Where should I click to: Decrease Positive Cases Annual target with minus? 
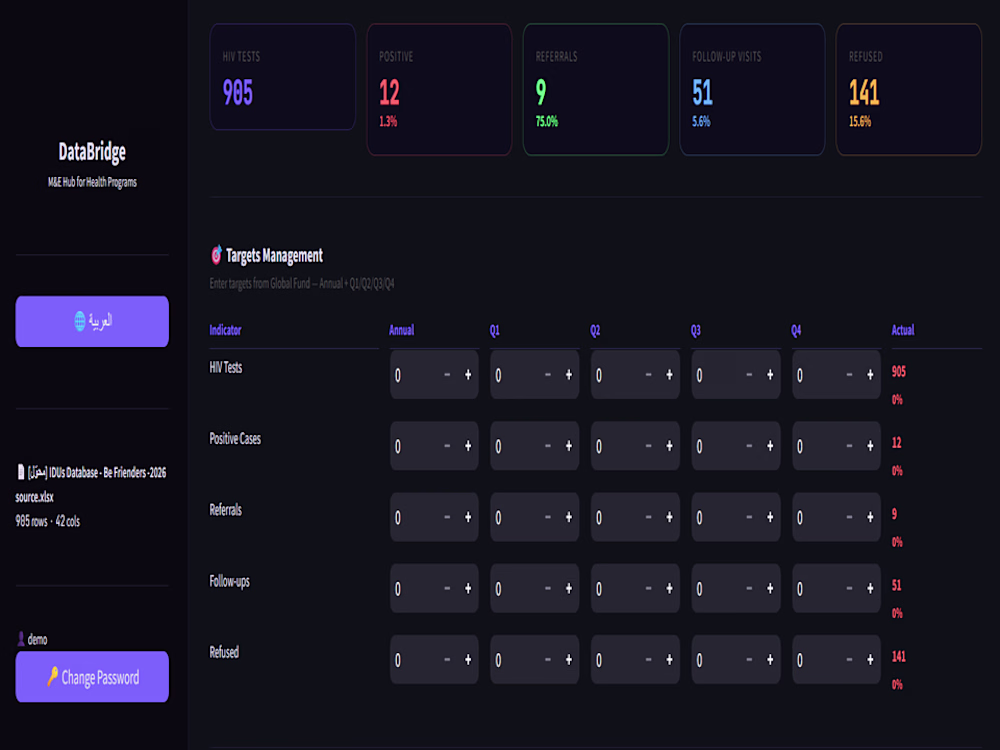447,446
